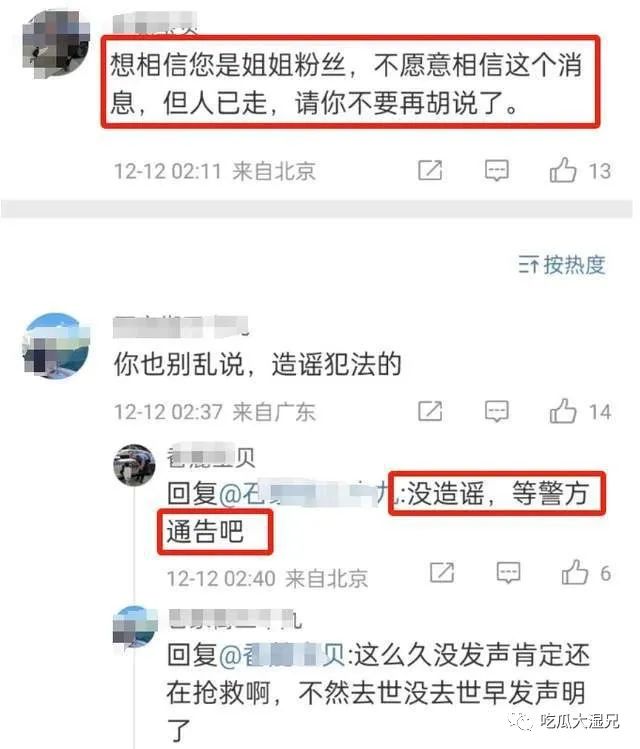Share the 12-12 02:11 Beijing comment
This screenshot has height=749, width=640.
pyautogui.click(x=430, y=171)
